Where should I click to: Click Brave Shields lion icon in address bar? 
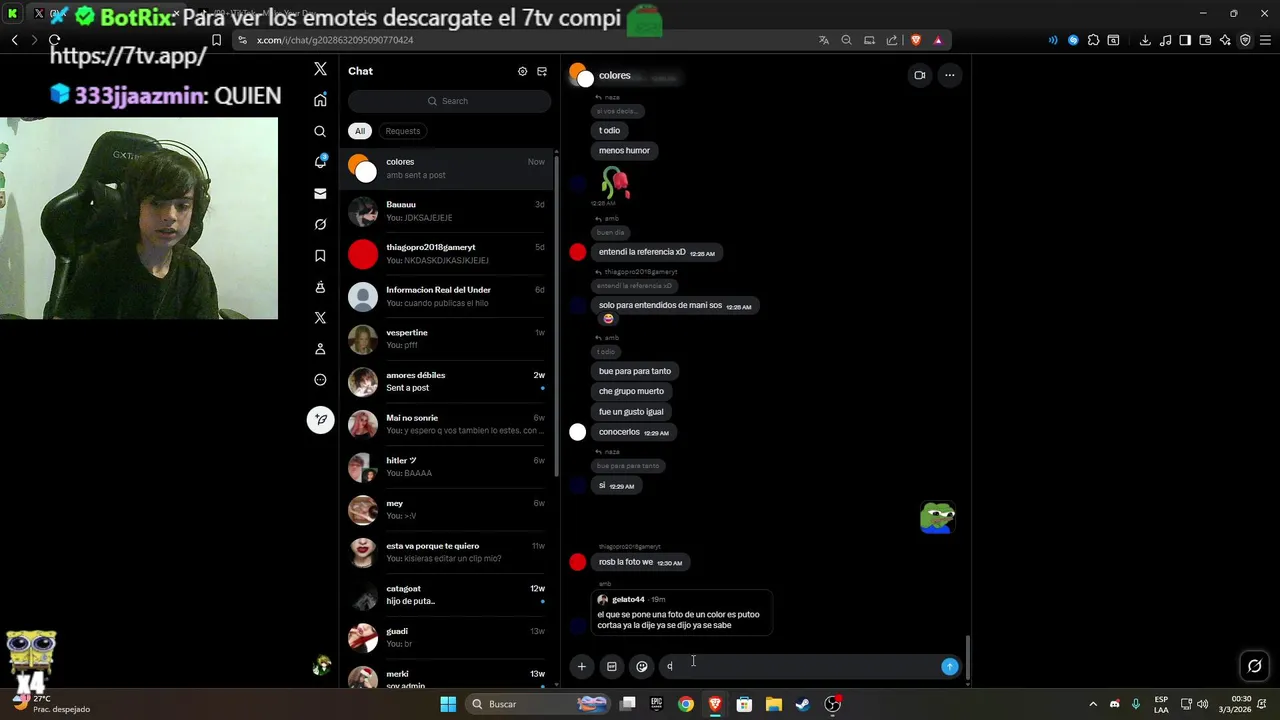point(915,40)
